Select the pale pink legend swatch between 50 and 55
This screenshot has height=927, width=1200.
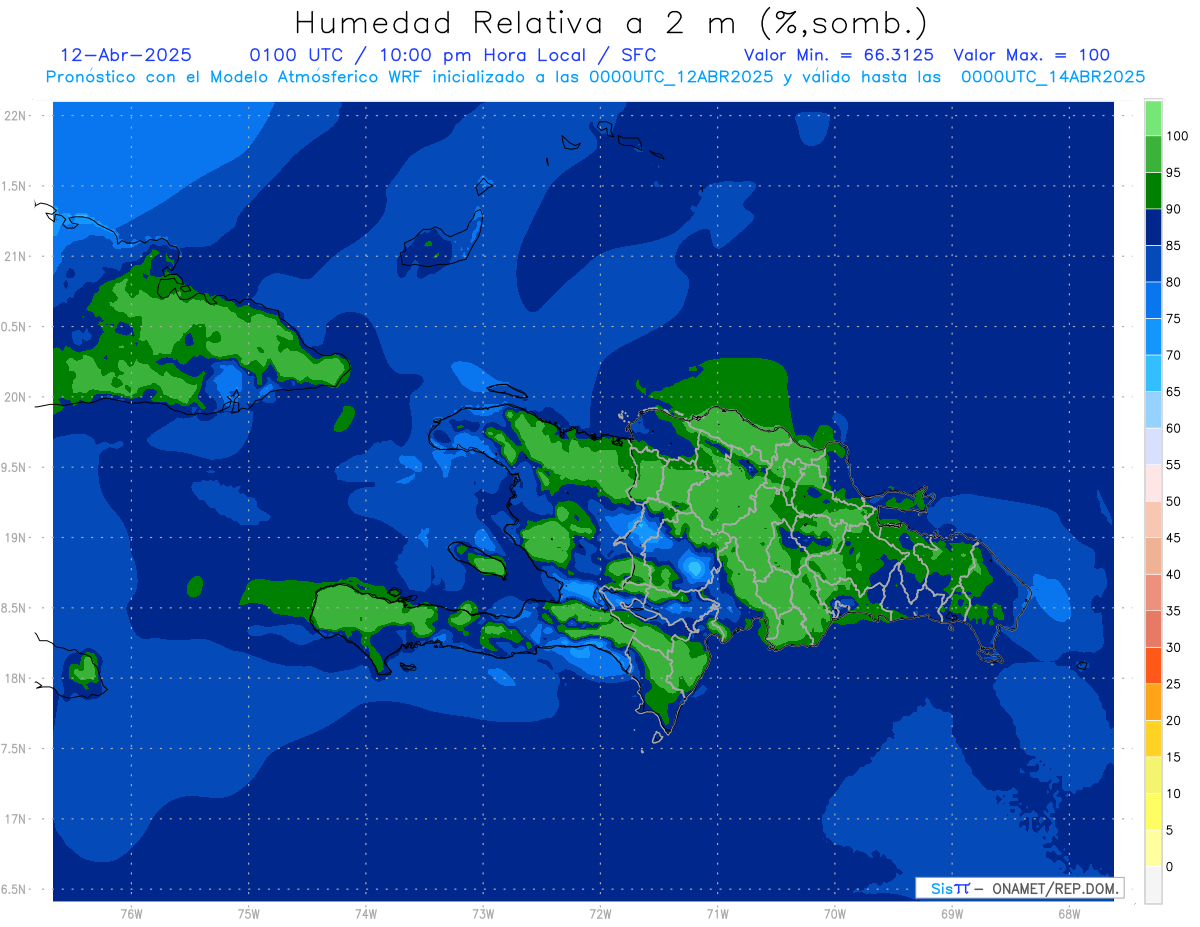[x=1153, y=483]
